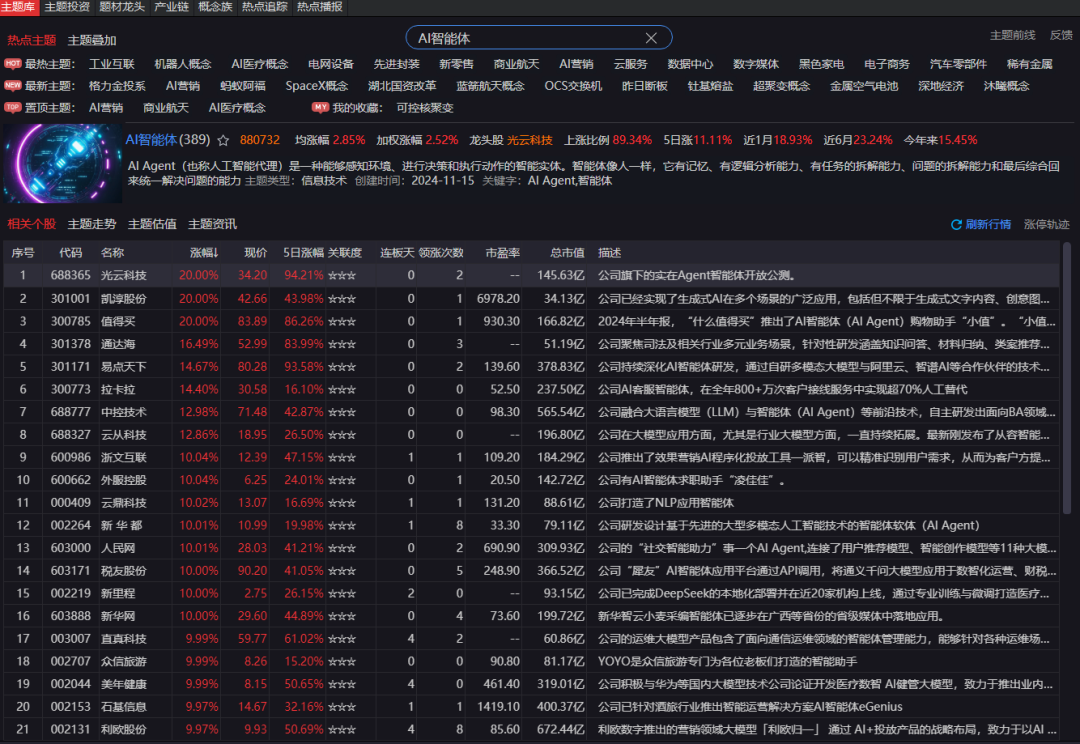The image size is (1080, 744).
Task: Favorite the AI智能体 theme star icon
Action: point(223,141)
